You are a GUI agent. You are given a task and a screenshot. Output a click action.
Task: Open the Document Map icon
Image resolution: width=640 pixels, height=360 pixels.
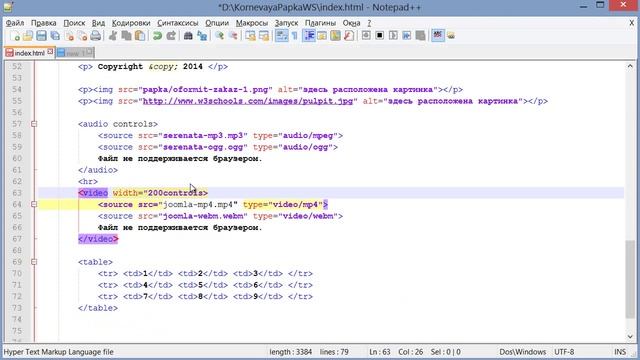click(336, 36)
